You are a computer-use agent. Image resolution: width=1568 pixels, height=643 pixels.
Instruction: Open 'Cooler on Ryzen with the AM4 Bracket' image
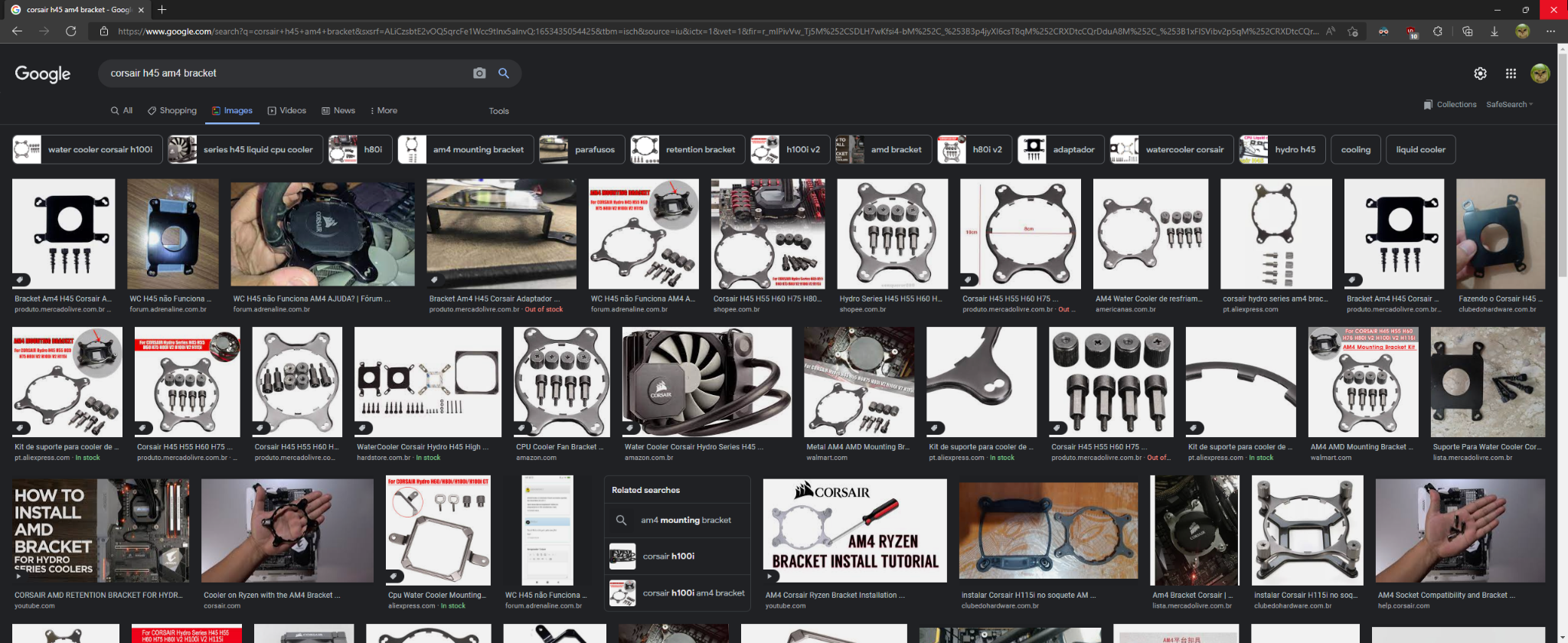click(x=287, y=530)
